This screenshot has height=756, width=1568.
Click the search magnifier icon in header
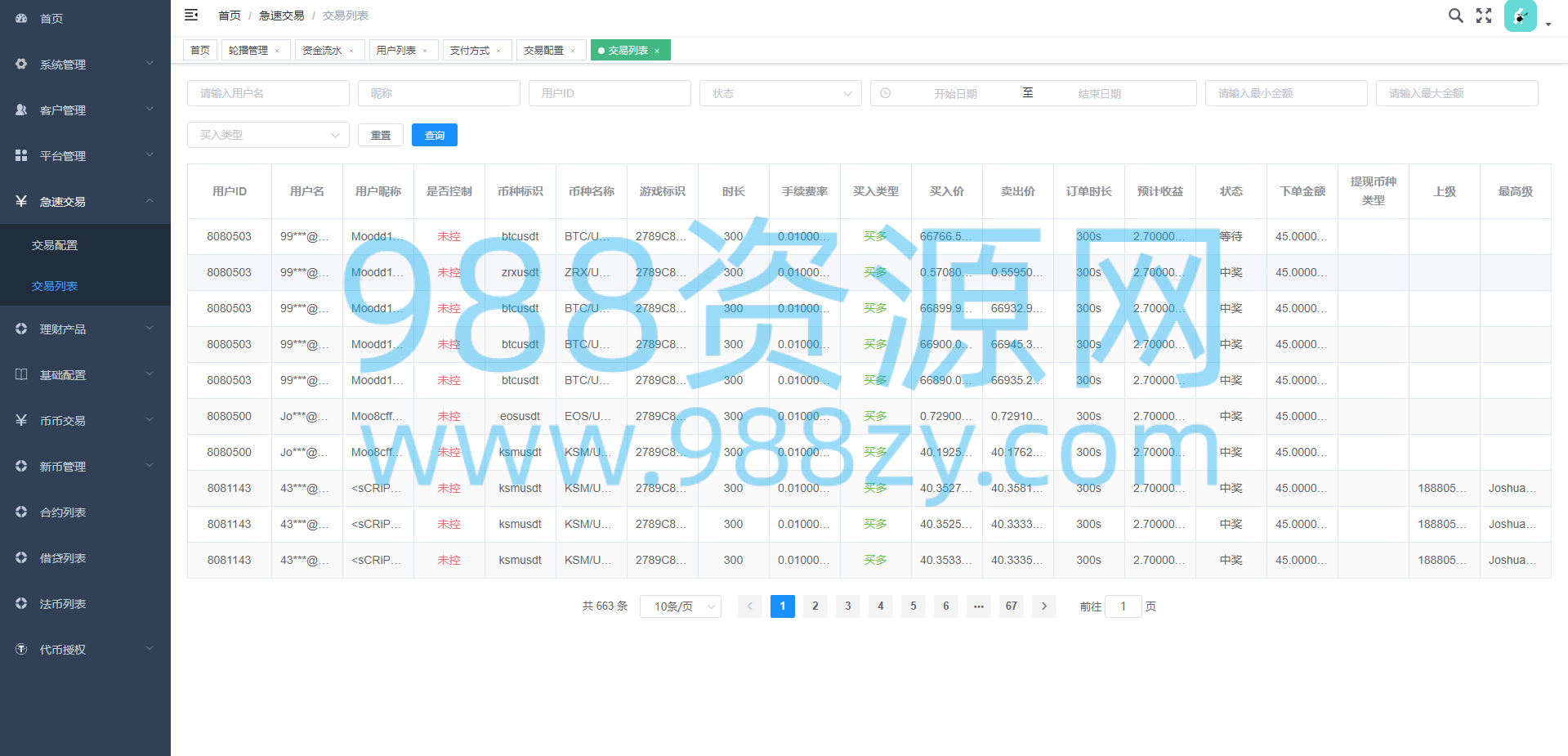coord(1455,16)
